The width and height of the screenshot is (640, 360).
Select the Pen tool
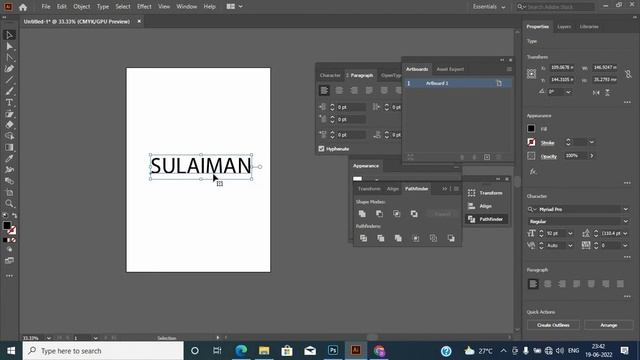9,69
